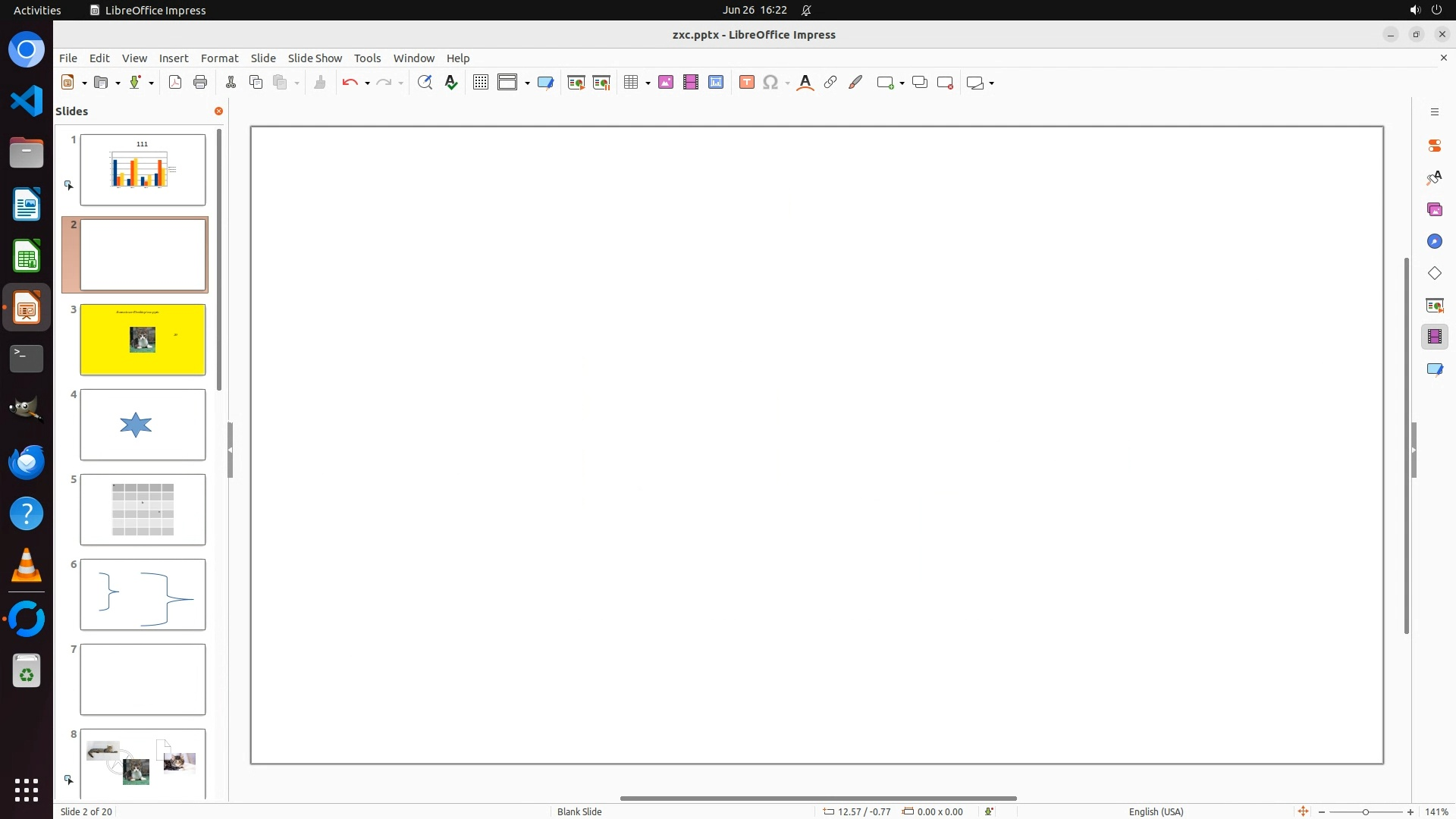Toggle Master Slide view icon
This screenshot has width=1456, height=819.
[x=545, y=83]
